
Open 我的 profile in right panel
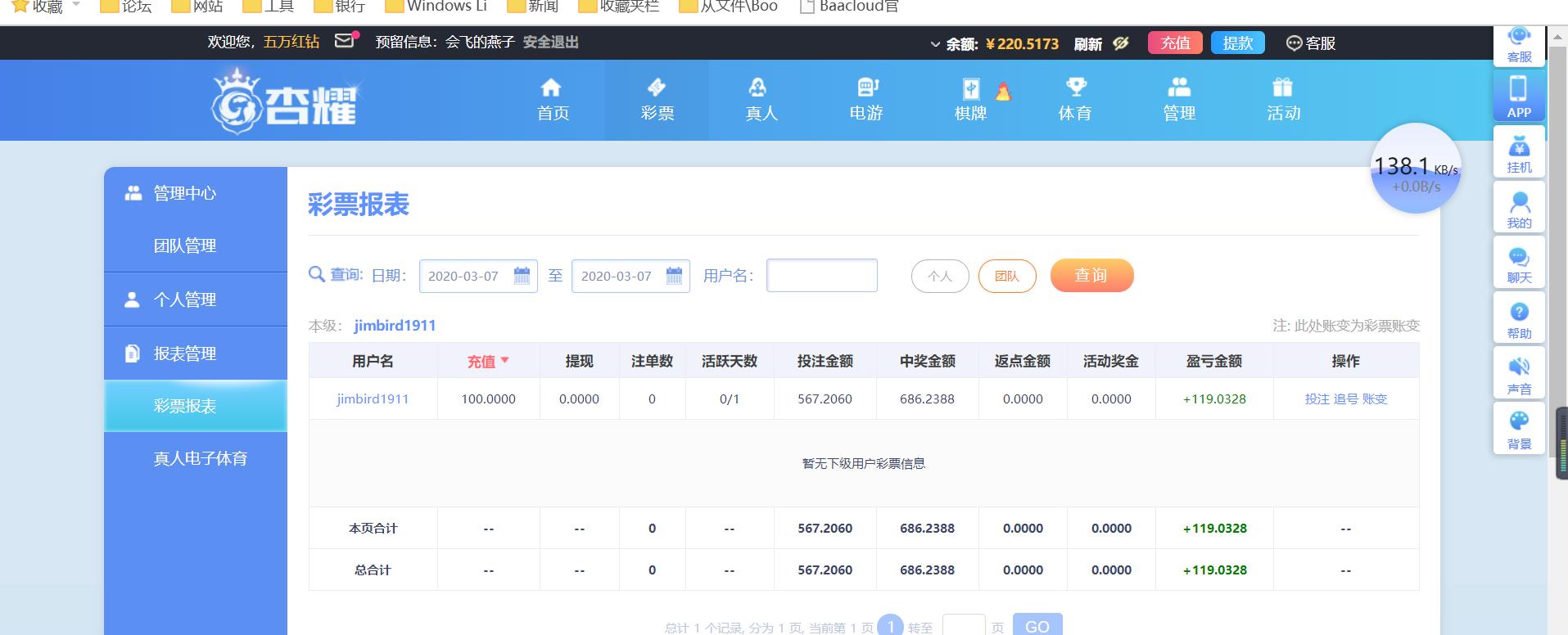pyautogui.click(x=1519, y=208)
